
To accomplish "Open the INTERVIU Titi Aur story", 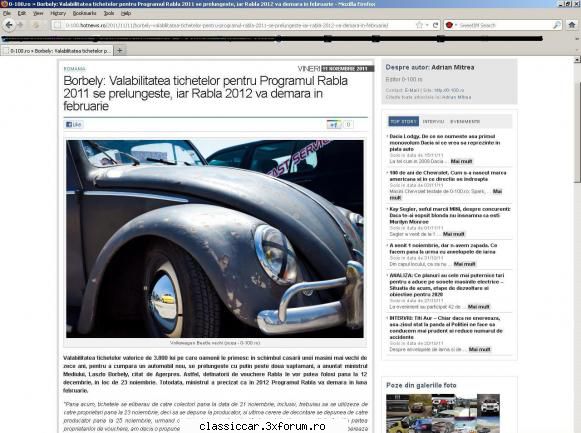I will (x=446, y=327).
